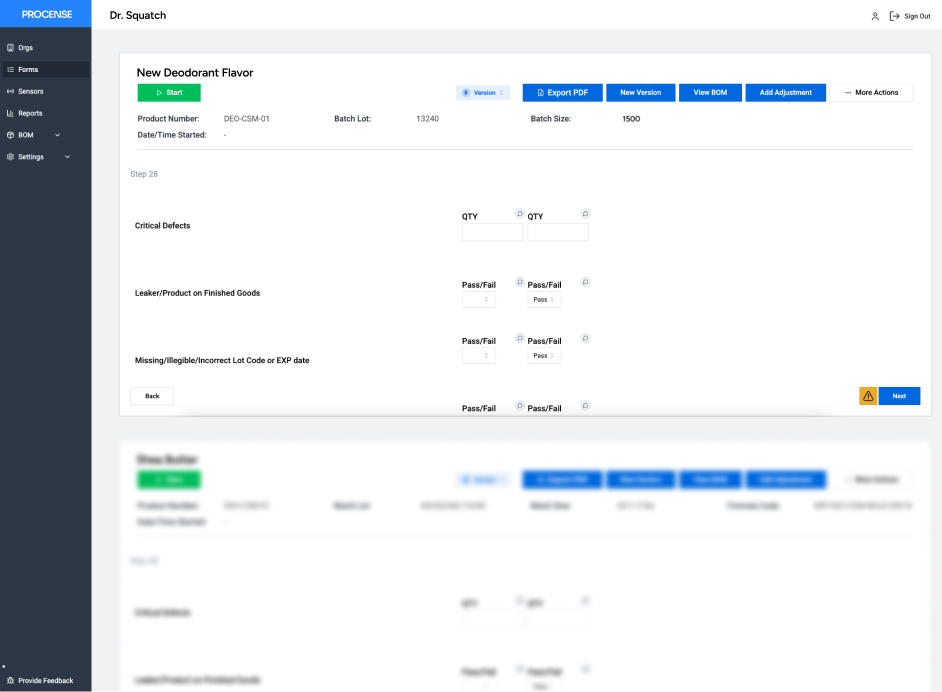
Task: Focus second Critical Defects QTY field
Action: tap(558, 232)
